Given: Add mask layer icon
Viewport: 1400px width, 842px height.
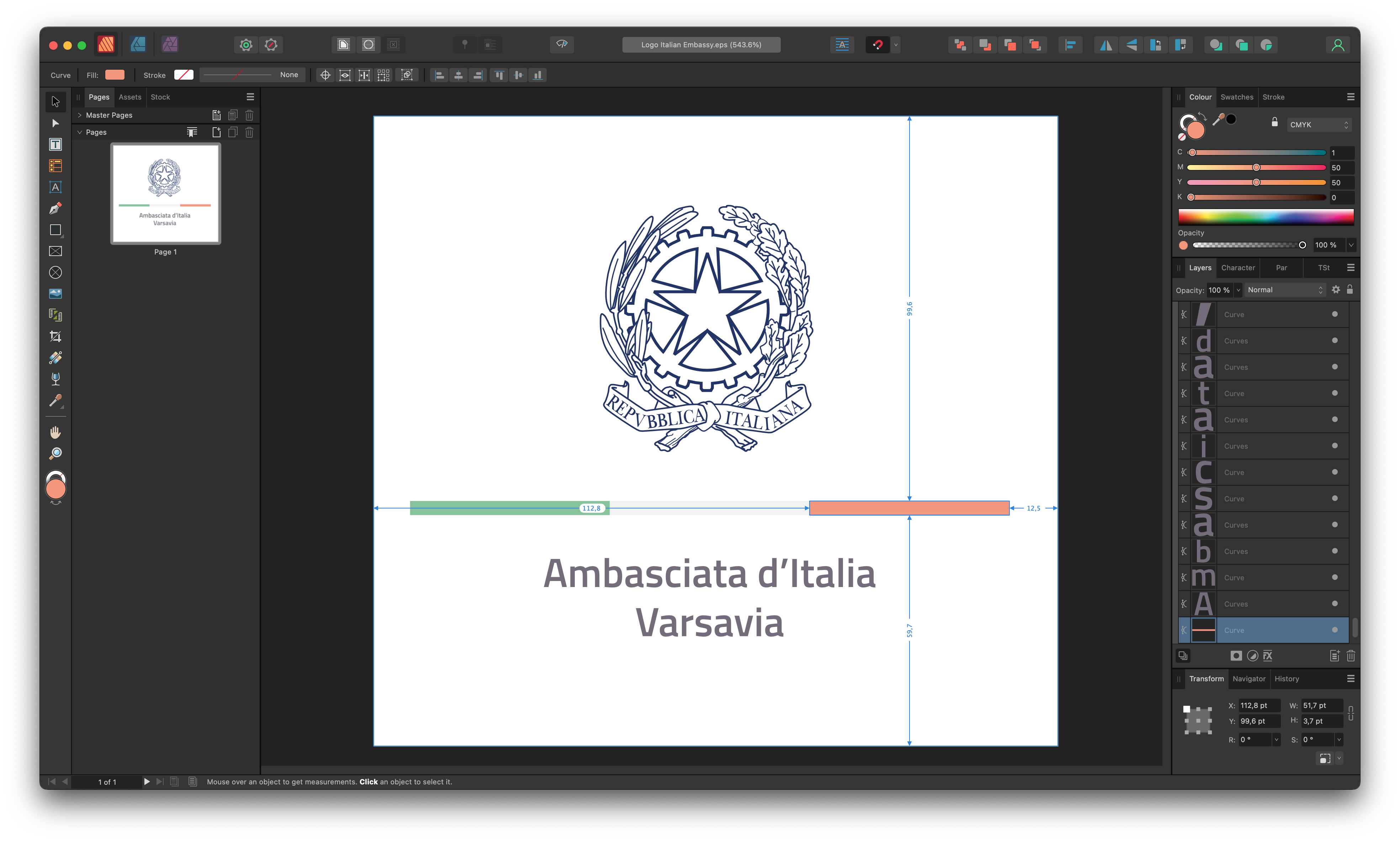Looking at the screenshot, I should tap(1236, 655).
